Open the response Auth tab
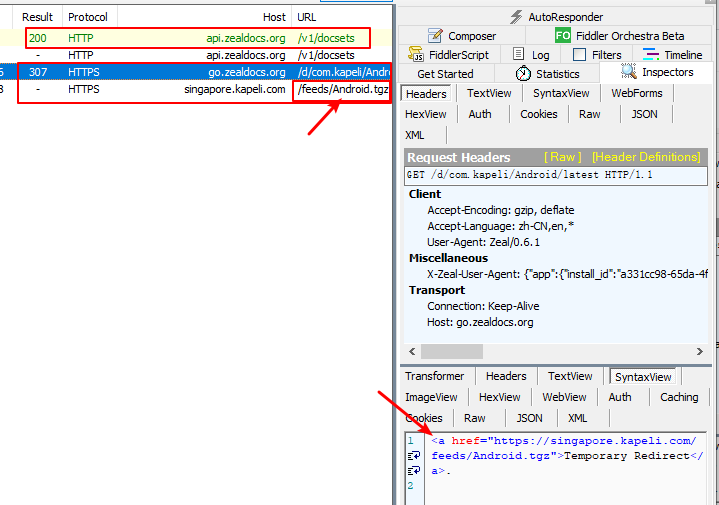Screen dimensions: 719x505 620,397
